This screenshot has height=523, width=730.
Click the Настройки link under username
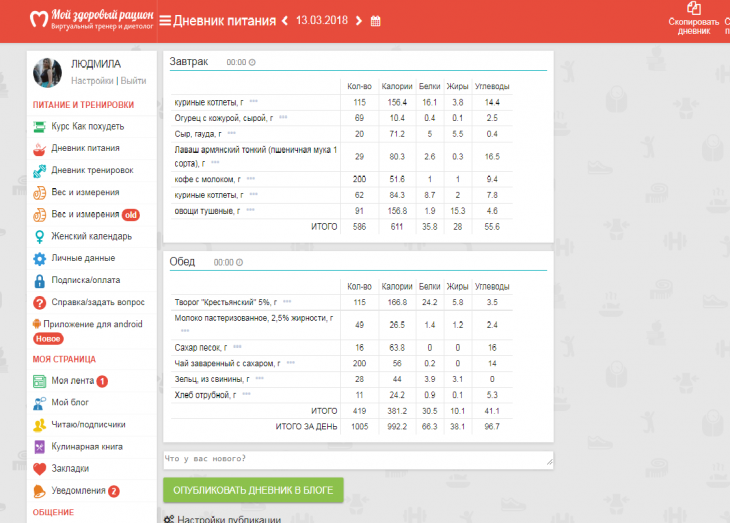[x=92, y=80]
